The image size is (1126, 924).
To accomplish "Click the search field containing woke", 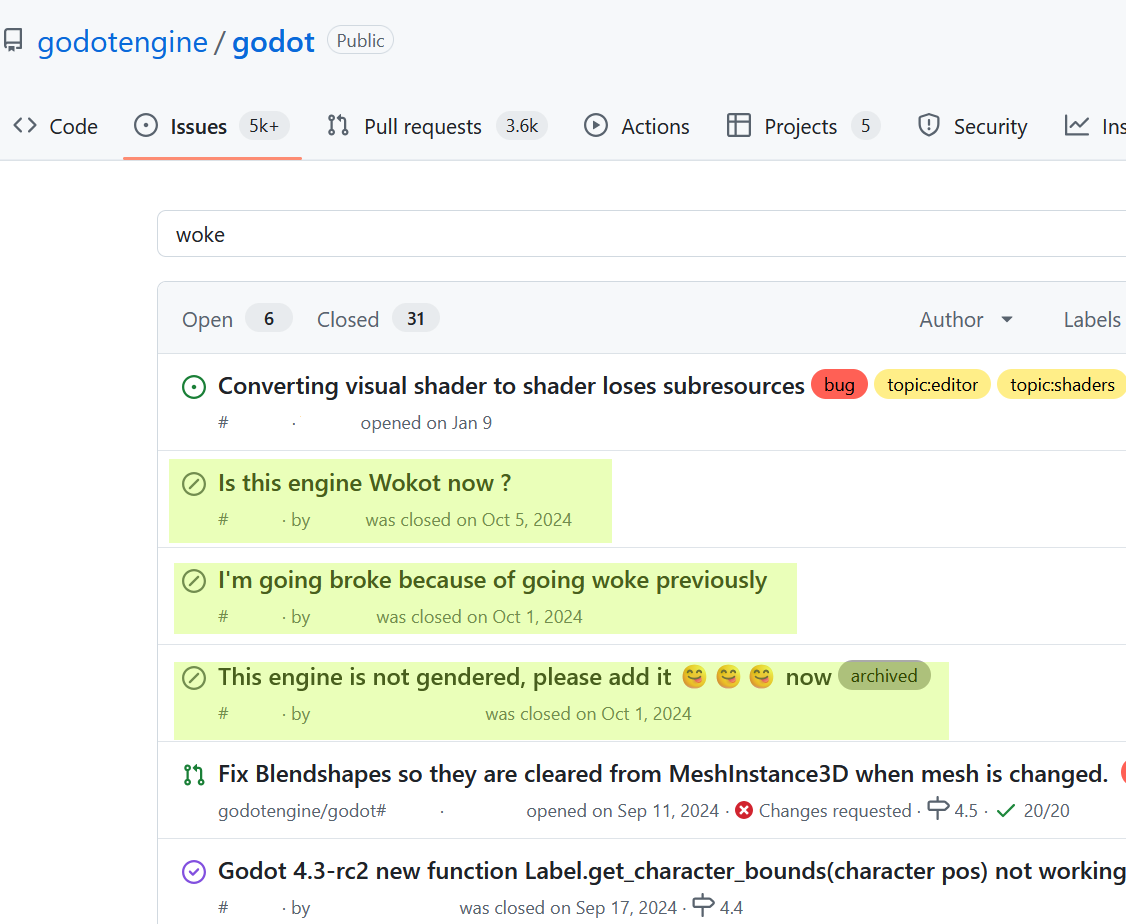I will pyautogui.click(x=400, y=233).
